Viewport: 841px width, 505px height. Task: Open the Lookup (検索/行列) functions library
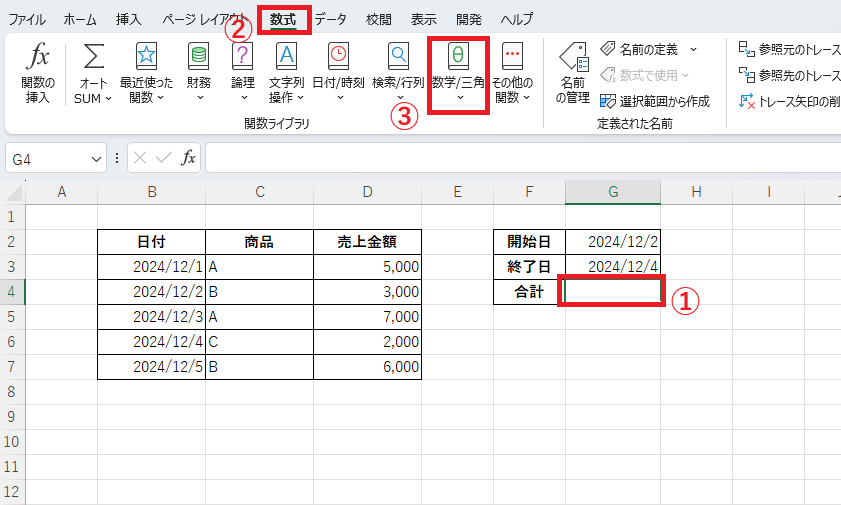coord(398,73)
